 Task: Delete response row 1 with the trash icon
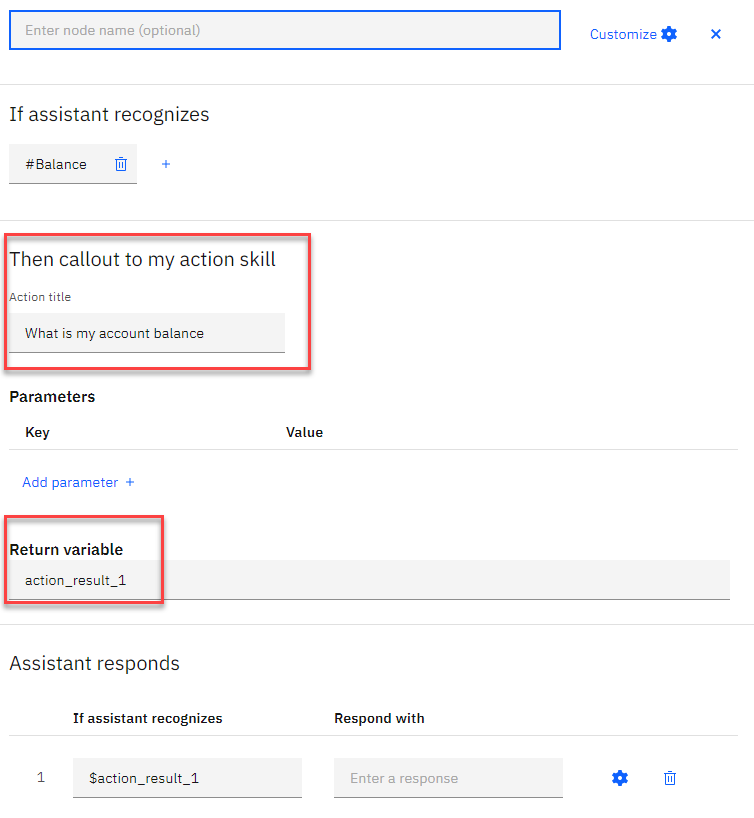coord(670,778)
